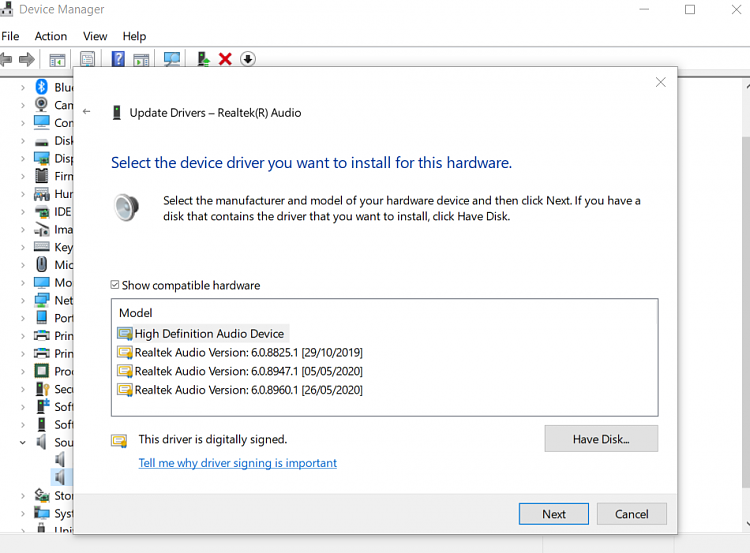Close the Update Drivers dialog
The width and height of the screenshot is (750, 553).
coord(661,82)
